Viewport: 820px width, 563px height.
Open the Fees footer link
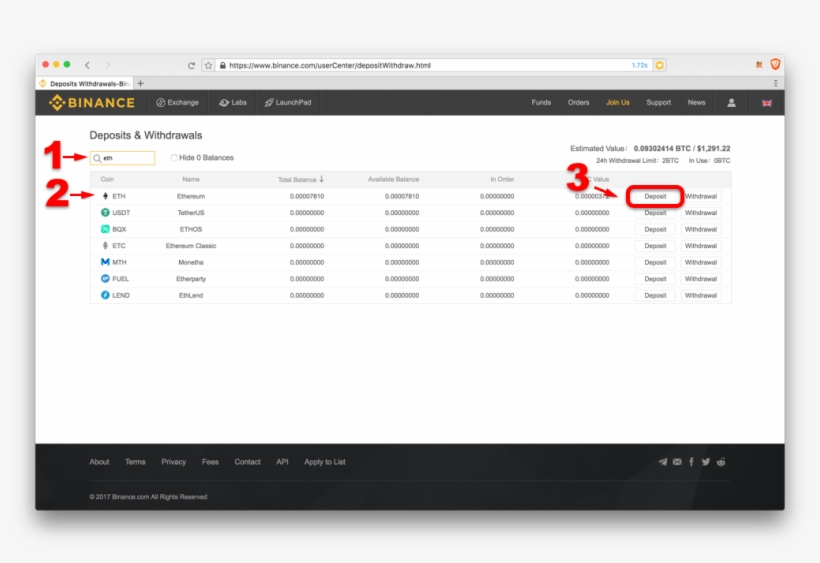(210, 462)
